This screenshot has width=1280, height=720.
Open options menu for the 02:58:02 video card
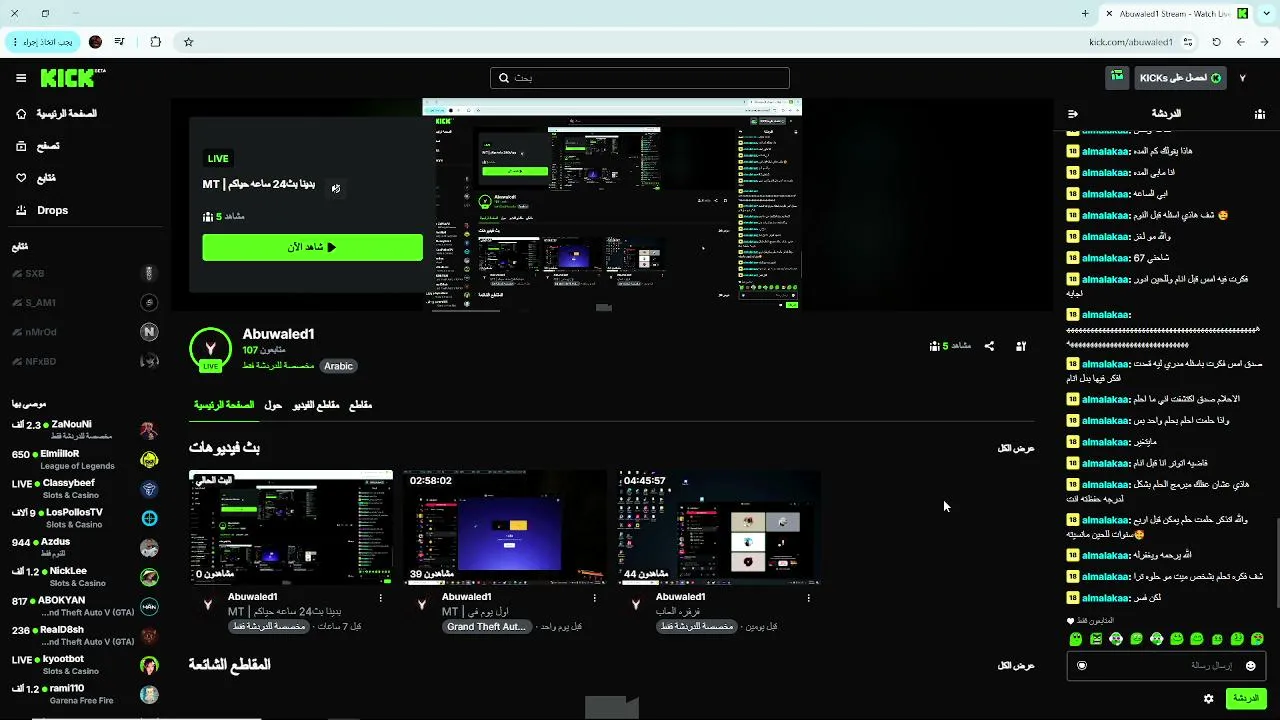click(595, 598)
